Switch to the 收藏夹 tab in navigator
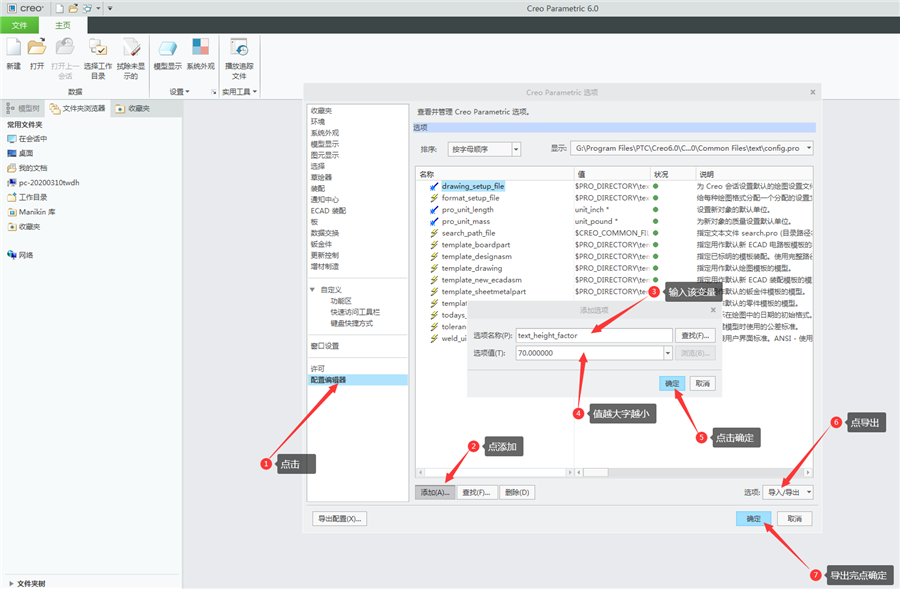 point(133,108)
